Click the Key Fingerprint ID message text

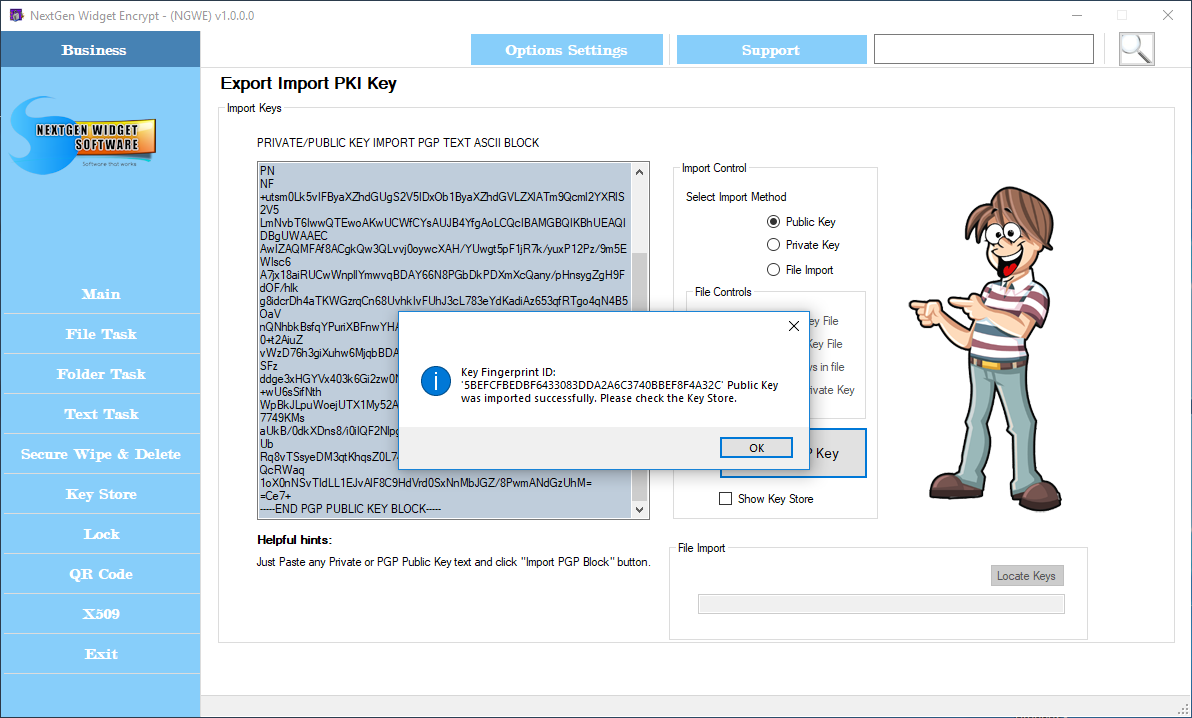[620, 385]
